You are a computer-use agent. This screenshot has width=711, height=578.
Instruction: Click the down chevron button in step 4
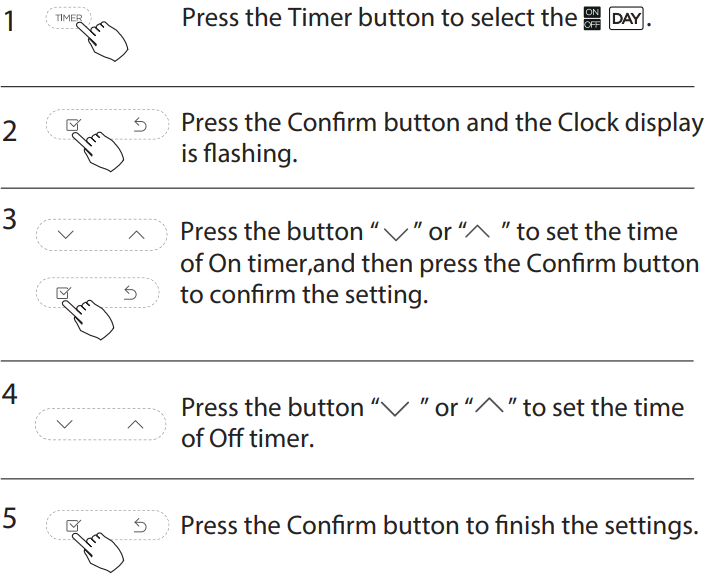click(x=65, y=424)
